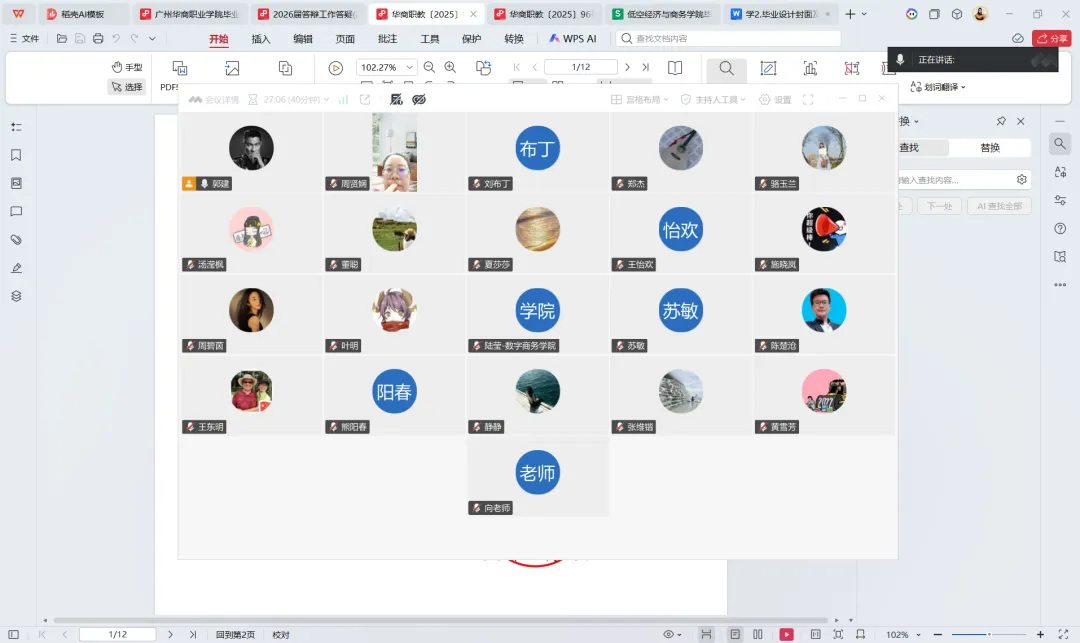Click the toolbar search magnifier icon
Viewport: 1080px width, 643px height.
click(726, 68)
